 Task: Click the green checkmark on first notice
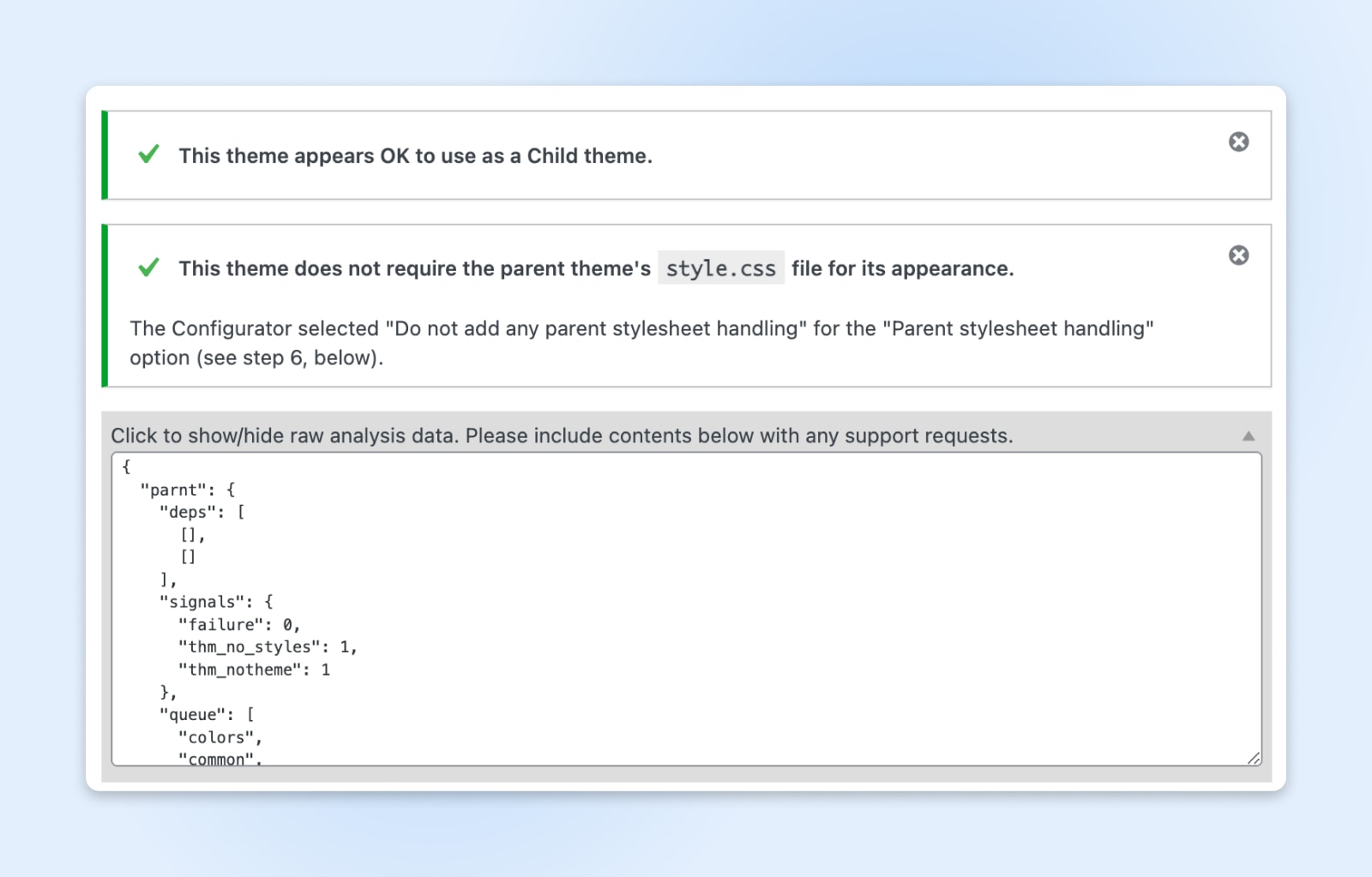(x=149, y=155)
